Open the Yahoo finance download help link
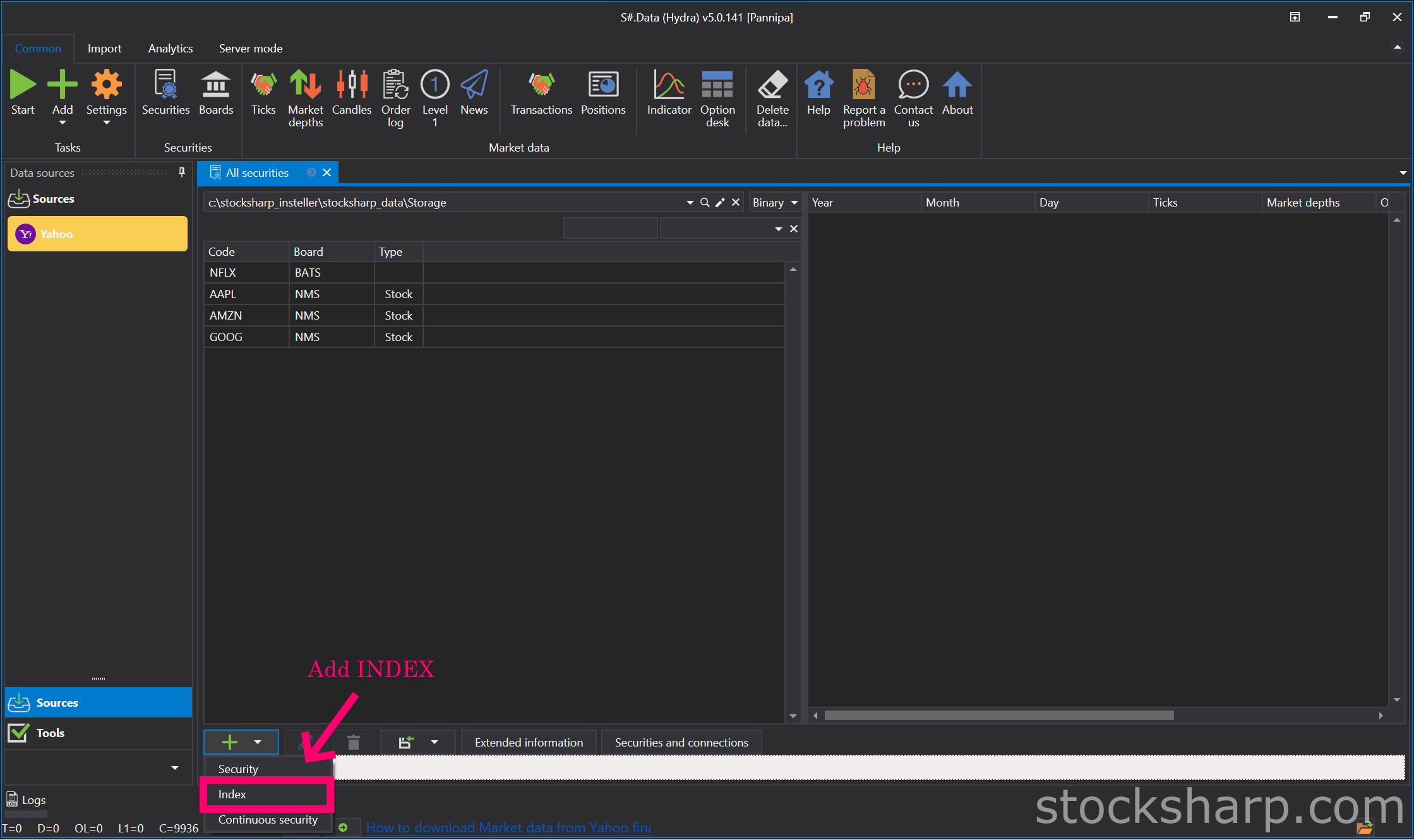Screen dimensions: 1414x840 (508, 827)
